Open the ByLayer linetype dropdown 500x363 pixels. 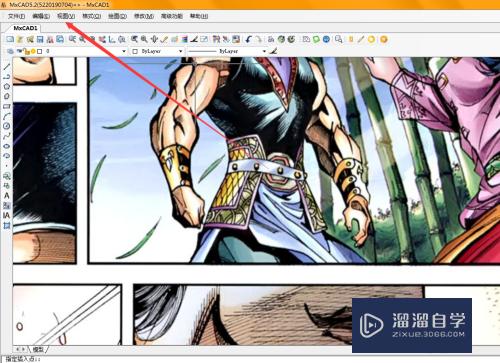227,51
